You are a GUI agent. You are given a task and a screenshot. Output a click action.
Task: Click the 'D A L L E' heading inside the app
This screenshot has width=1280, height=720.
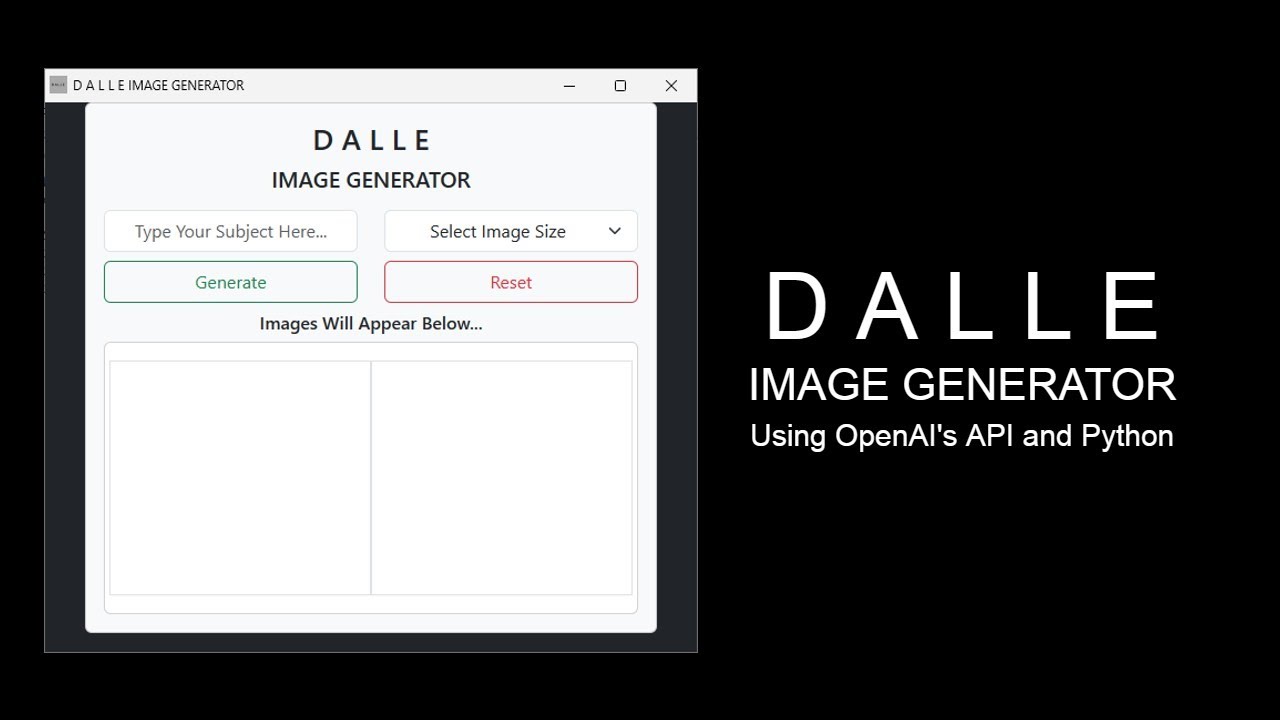pyautogui.click(x=371, y=141)
